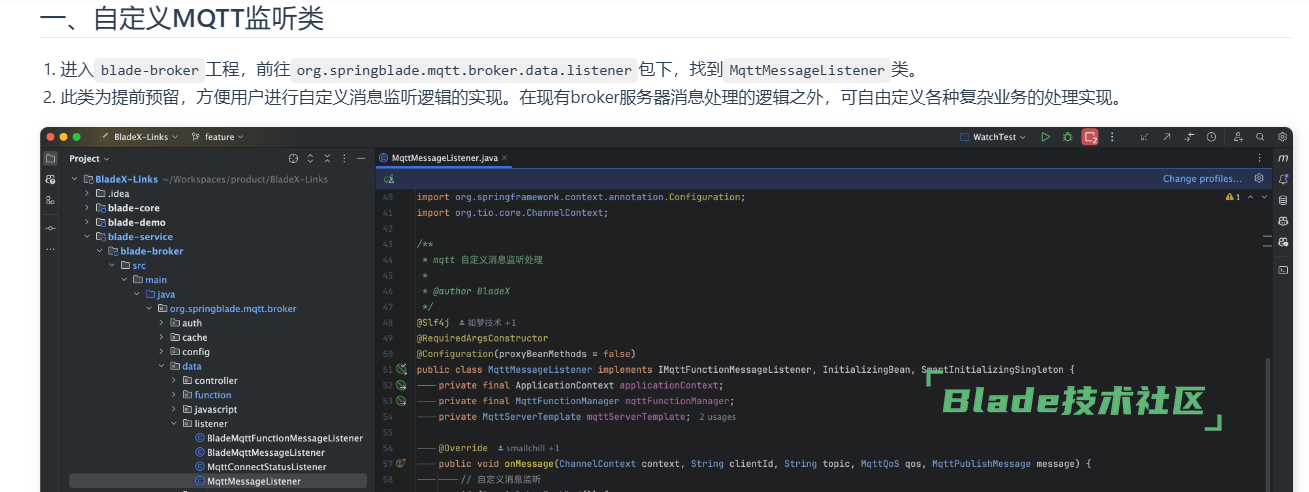
Task: Expand the .idea folder
Action: [88, 194]
